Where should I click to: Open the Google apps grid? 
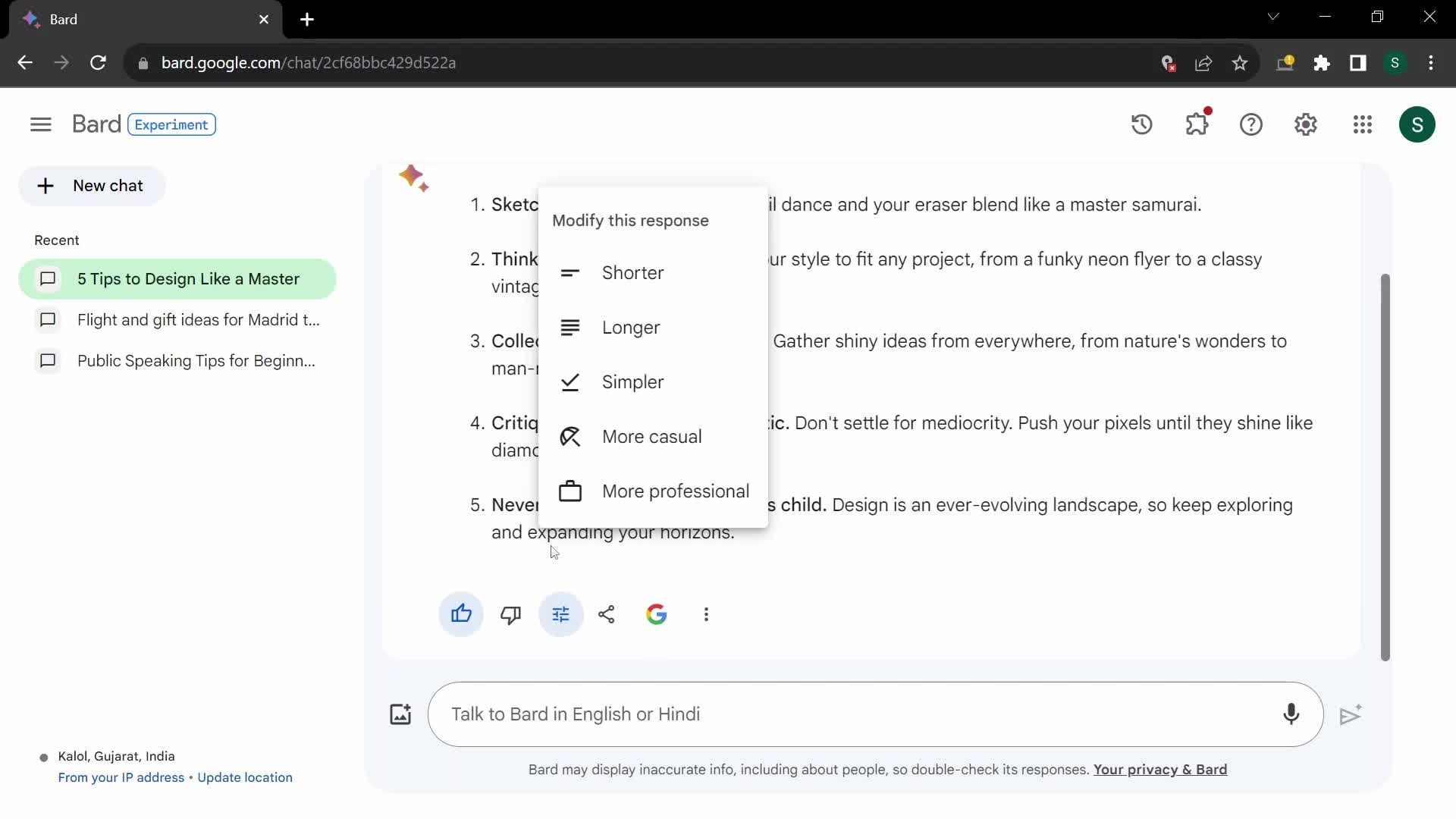pyautogui.click(x=1363, y=124)
